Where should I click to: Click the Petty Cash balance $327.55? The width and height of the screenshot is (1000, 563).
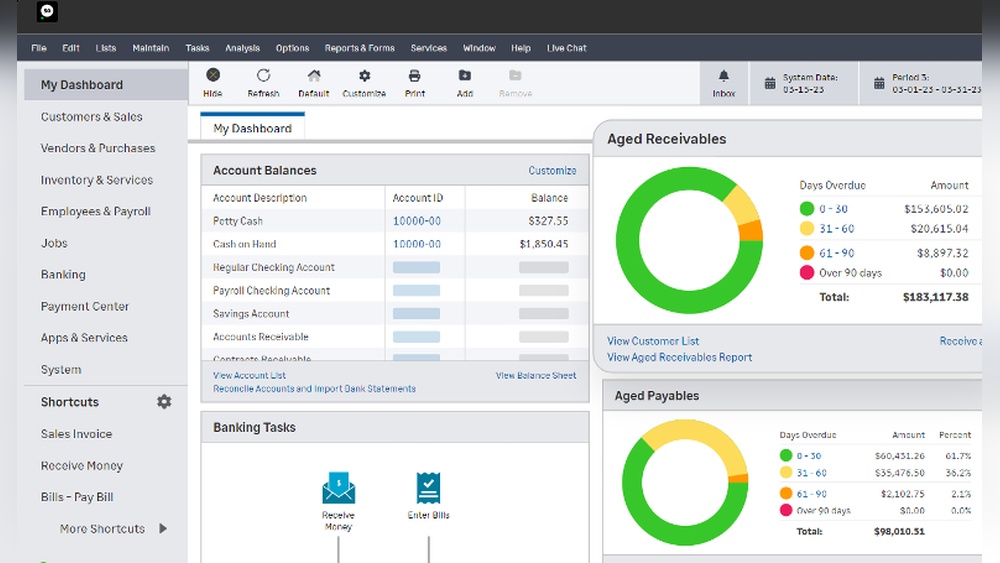click(x=548, y=221)
